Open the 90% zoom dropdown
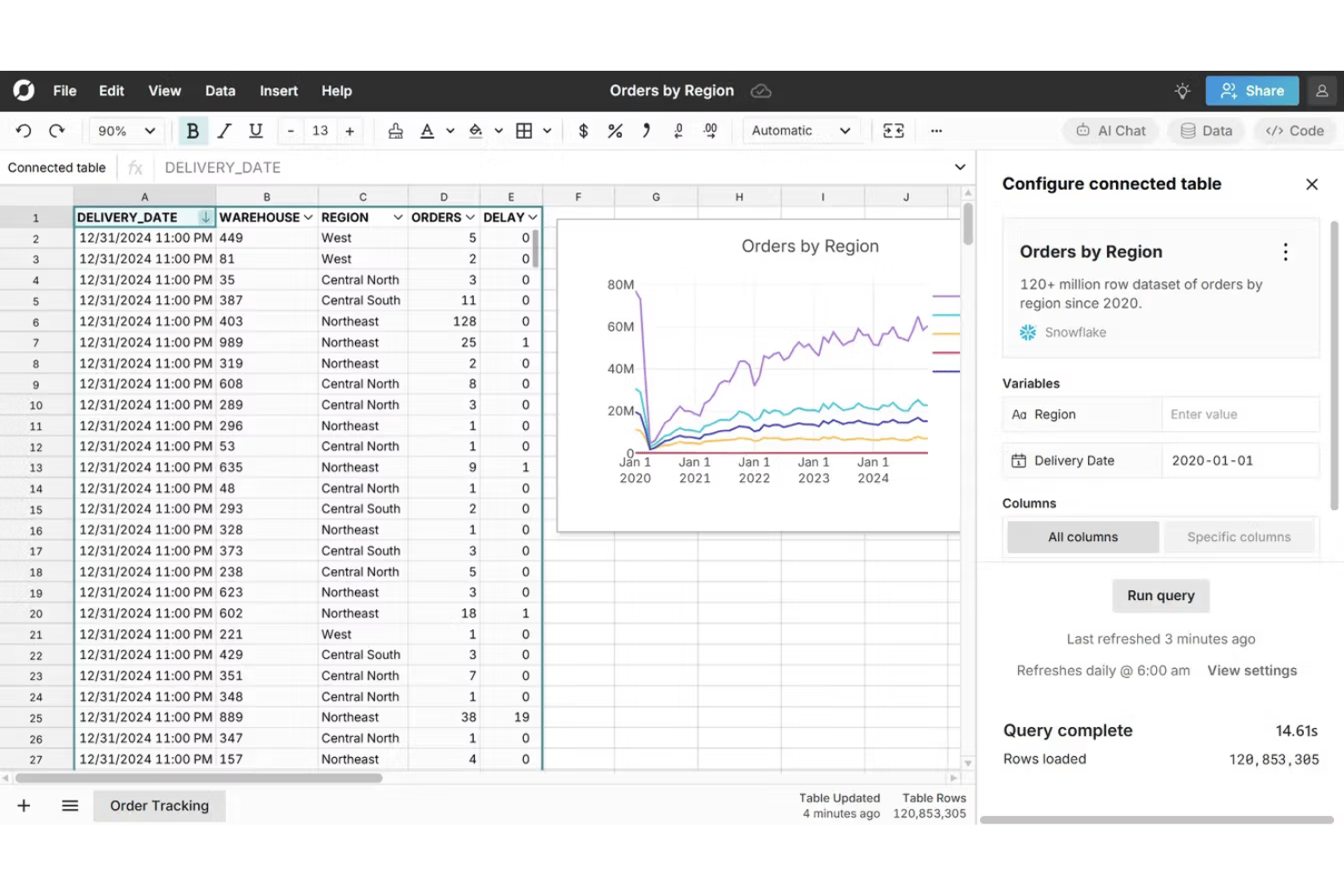 tap(126, 131)
